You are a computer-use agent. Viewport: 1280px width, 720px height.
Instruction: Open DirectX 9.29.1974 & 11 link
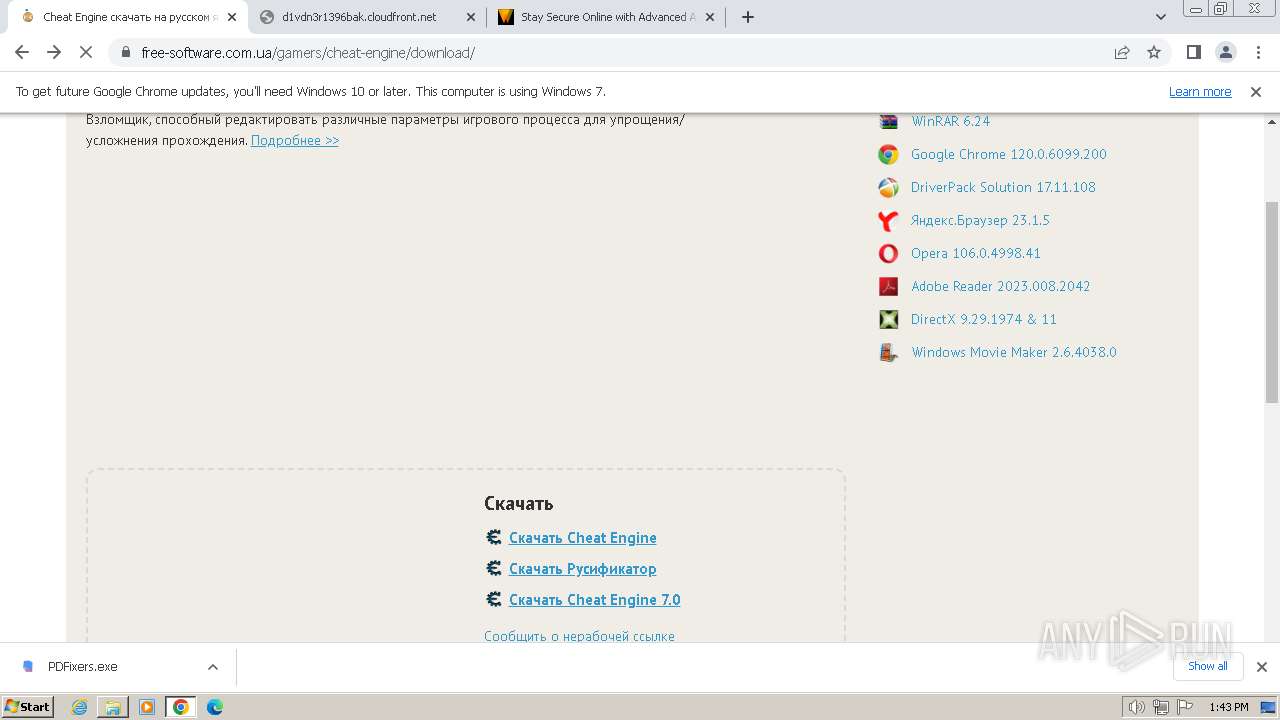[984, 319]
